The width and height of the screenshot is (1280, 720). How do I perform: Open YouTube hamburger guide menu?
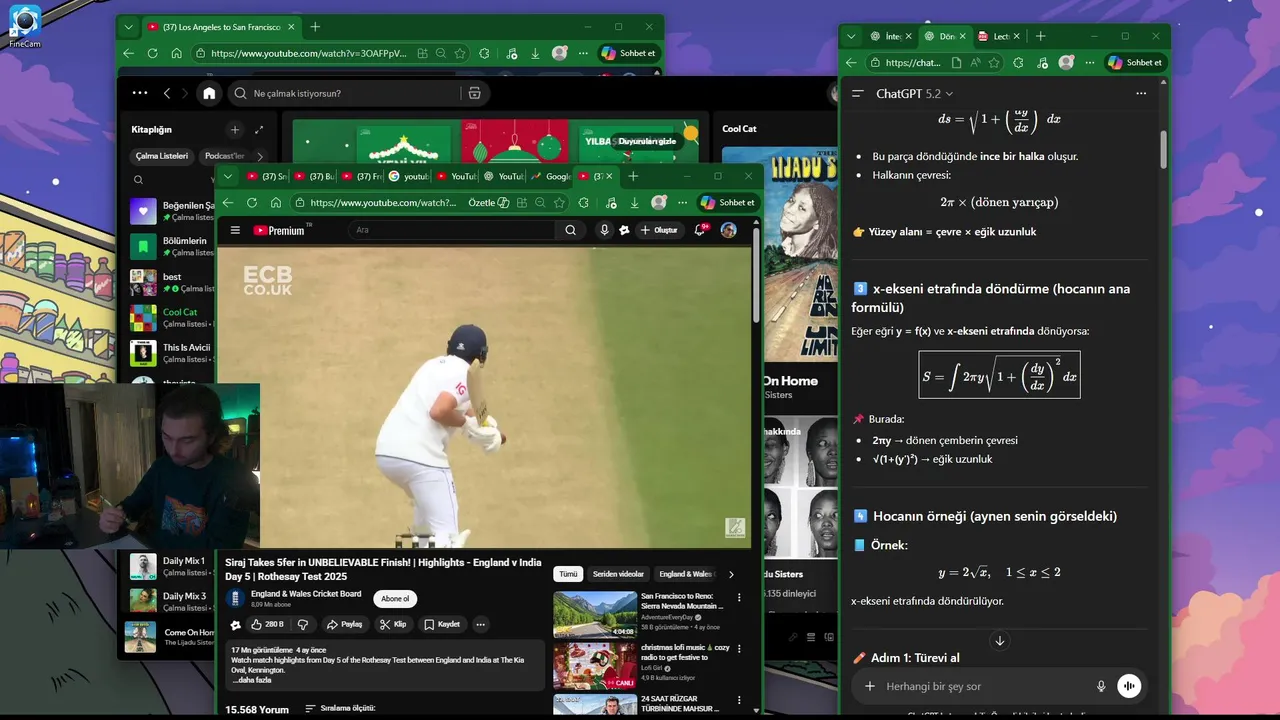(235, 230)
